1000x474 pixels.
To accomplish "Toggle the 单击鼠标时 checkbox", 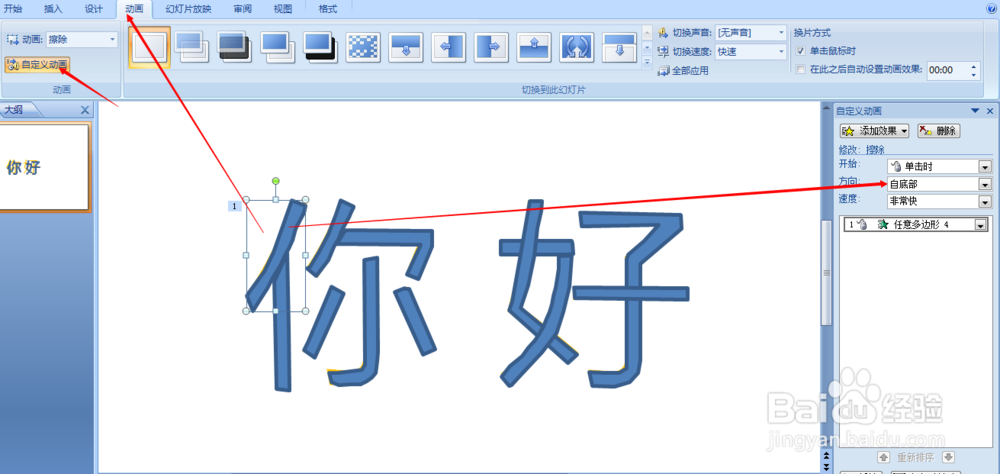I will (x=801, y=50).
